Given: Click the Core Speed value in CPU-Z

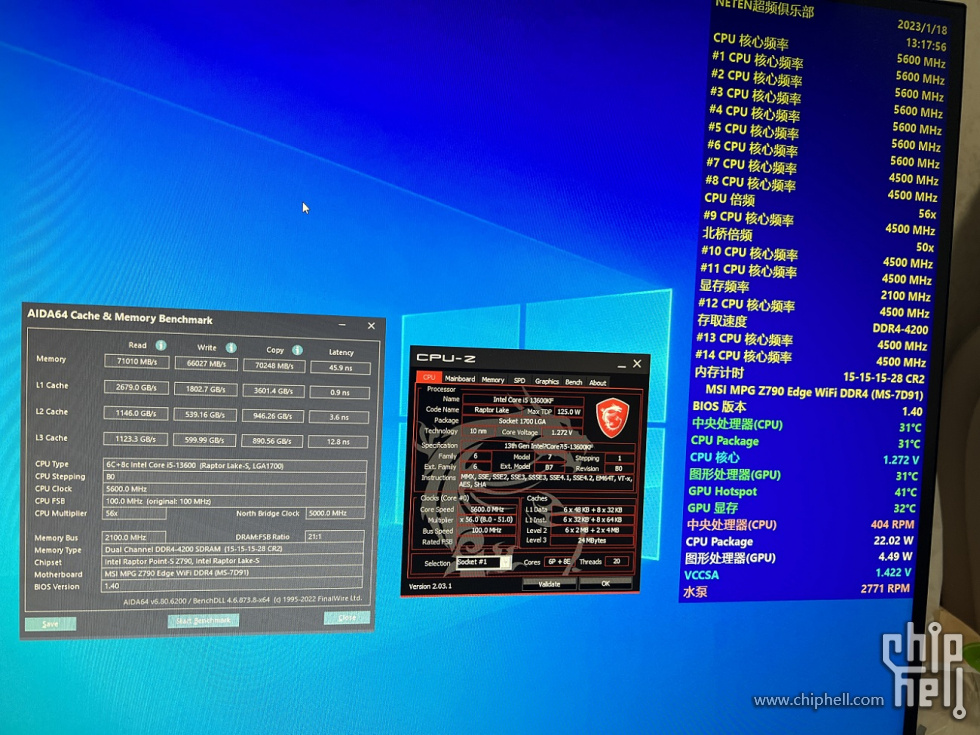Looking at the screenshot, I should click(x=487, y=509).
